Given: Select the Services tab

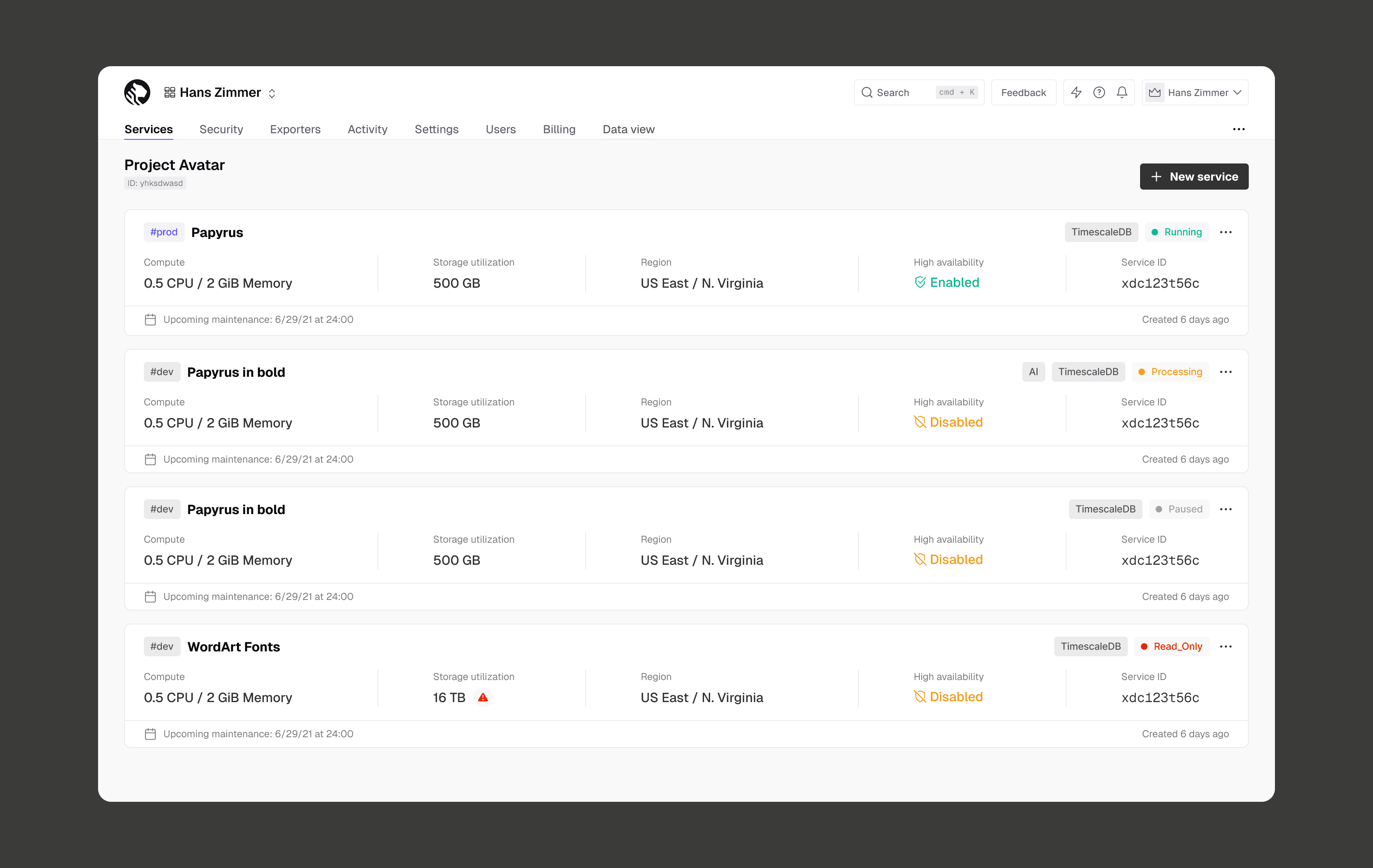Looking at the screenshot, I should pyautogui.click(x=148, y=130).
